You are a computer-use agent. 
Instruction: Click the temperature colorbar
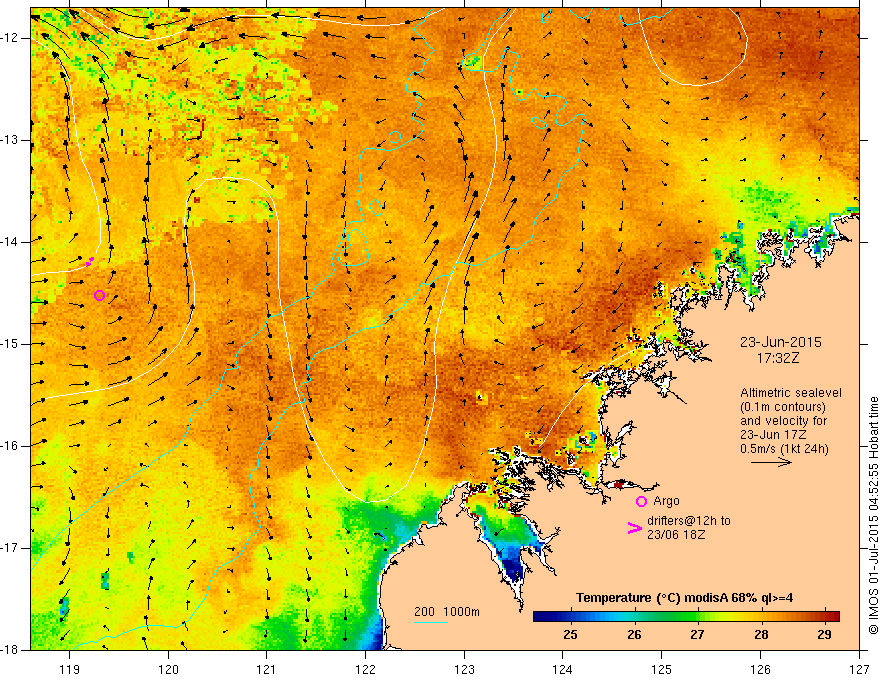[686, 616]
